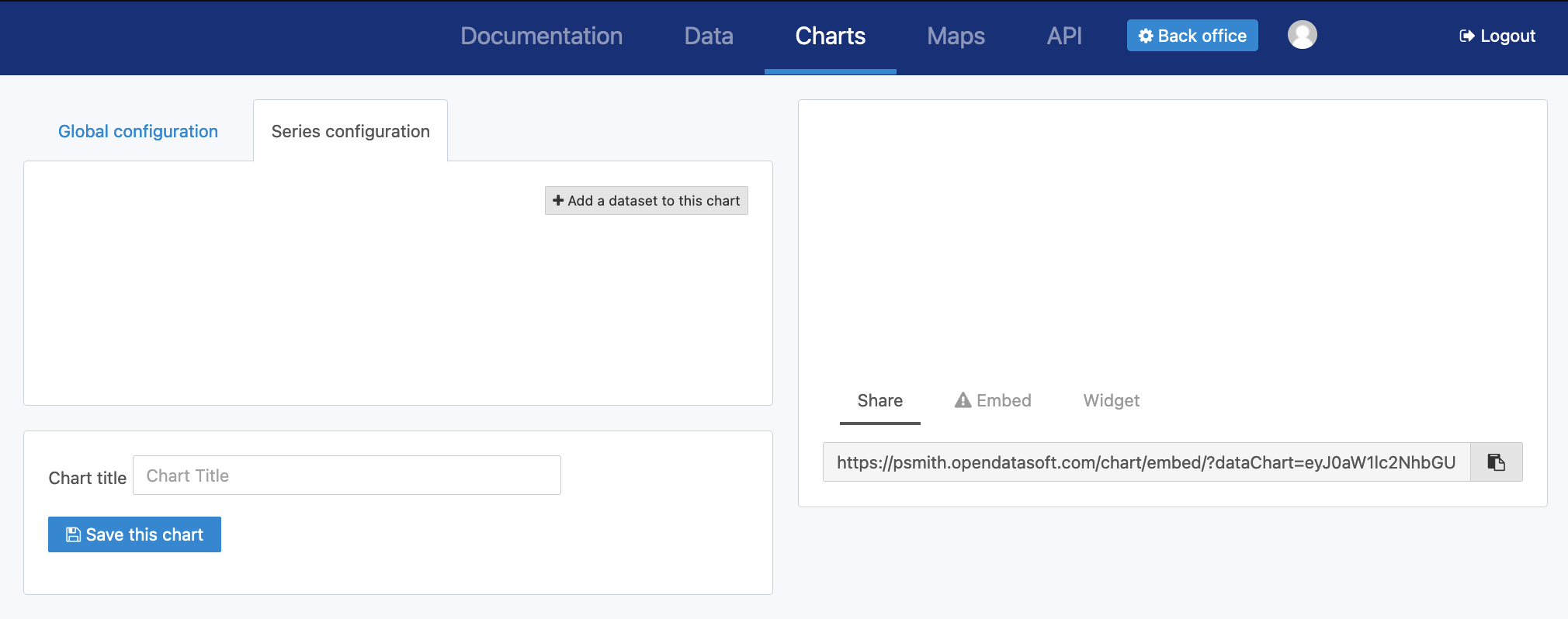1568x619 pixels.
Task: Switch to the Global configuration tab
Action: coord(138,131)
